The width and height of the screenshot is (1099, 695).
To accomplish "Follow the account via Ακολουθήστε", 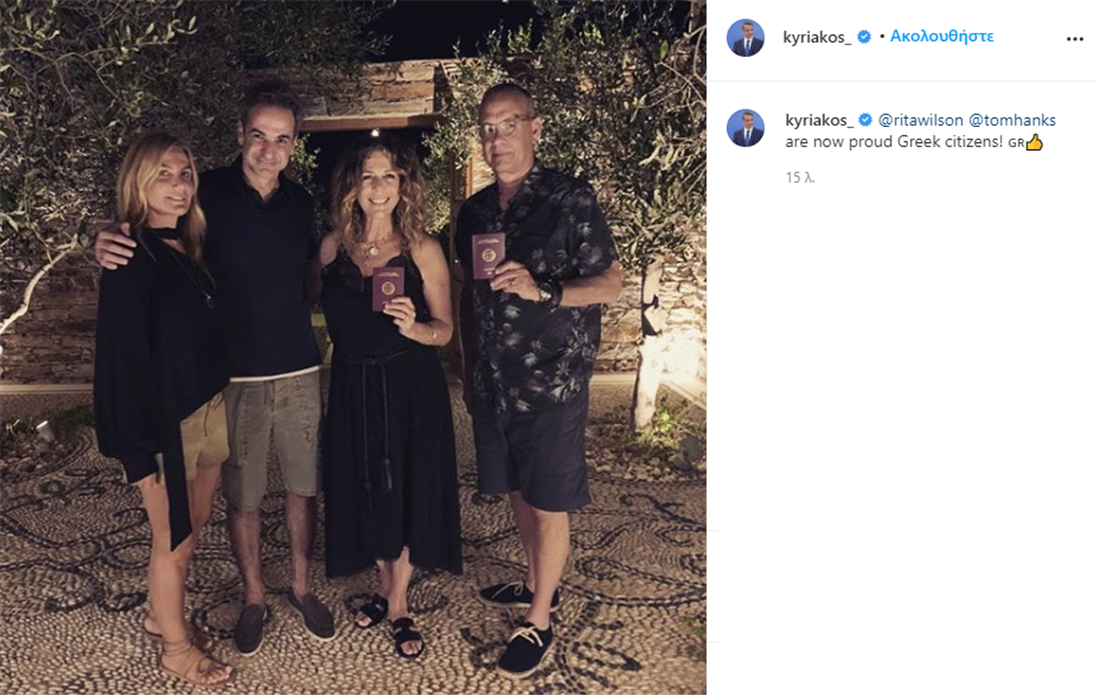I will (941, 36).
